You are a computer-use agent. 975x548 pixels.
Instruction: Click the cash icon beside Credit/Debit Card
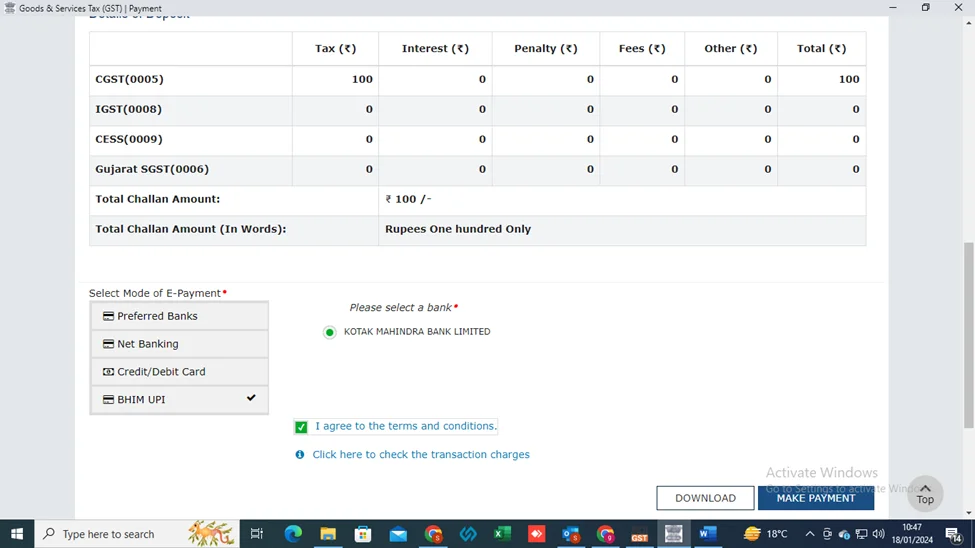108,372
